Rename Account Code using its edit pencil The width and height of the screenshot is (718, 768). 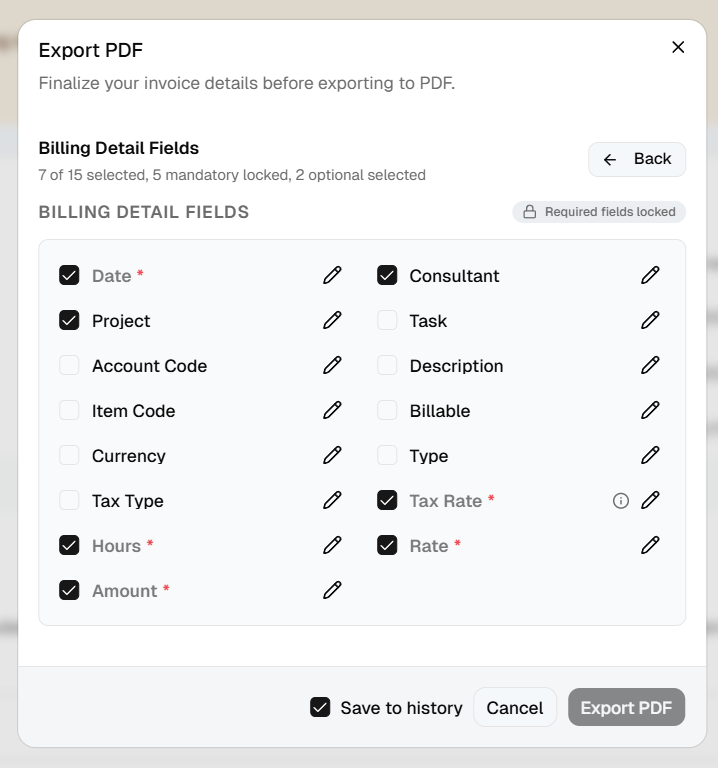pyautogui.click(x=332, y=365)
